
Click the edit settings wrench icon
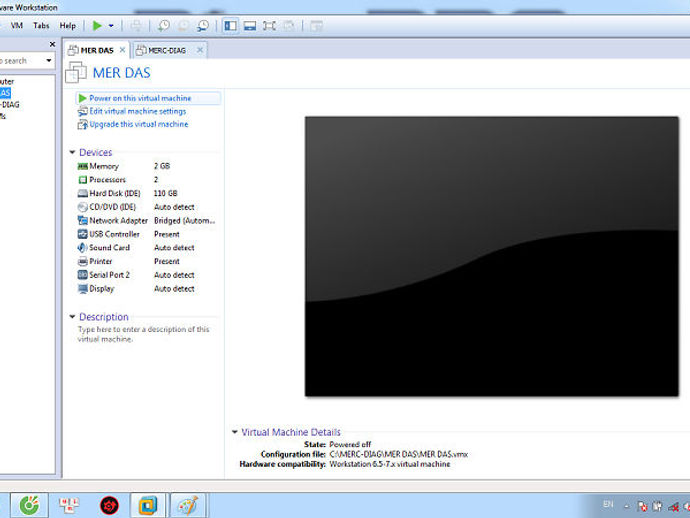point(82,111)
